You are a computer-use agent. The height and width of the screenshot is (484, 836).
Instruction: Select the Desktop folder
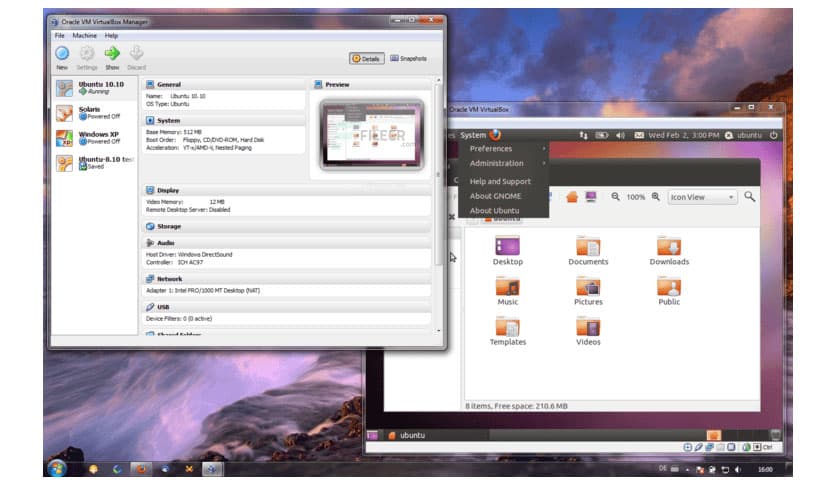508,251
